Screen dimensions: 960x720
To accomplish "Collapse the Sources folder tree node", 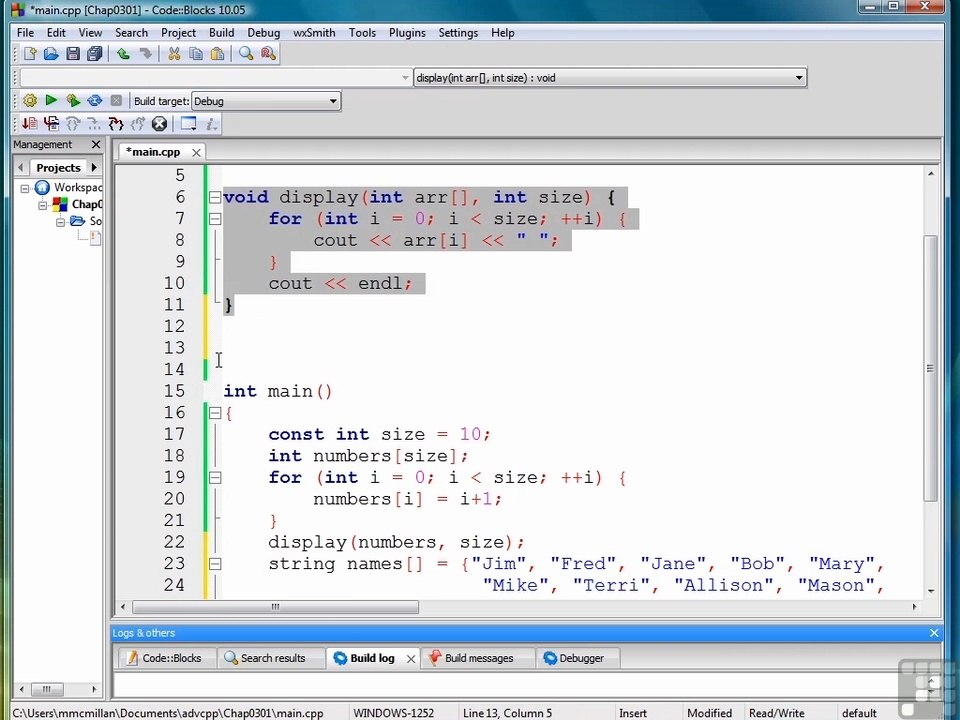I will [61, 221].
